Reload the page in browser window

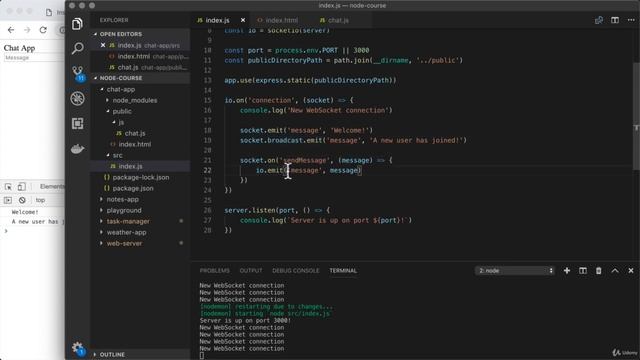pos(43,30)
